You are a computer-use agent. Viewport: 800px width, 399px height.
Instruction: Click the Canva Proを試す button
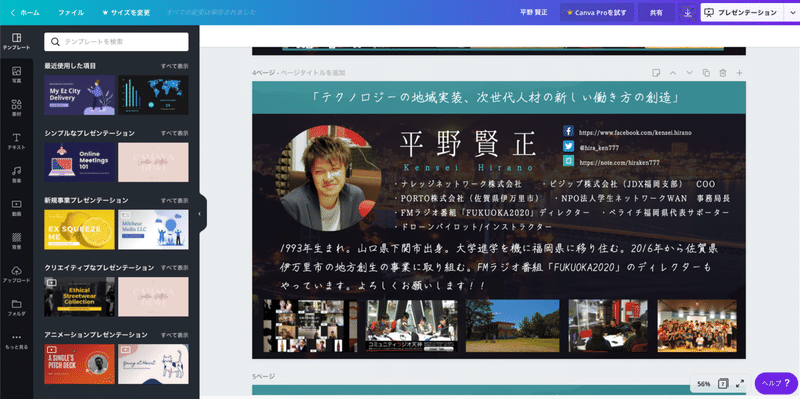pyautogui.click(x=596, y=13)
